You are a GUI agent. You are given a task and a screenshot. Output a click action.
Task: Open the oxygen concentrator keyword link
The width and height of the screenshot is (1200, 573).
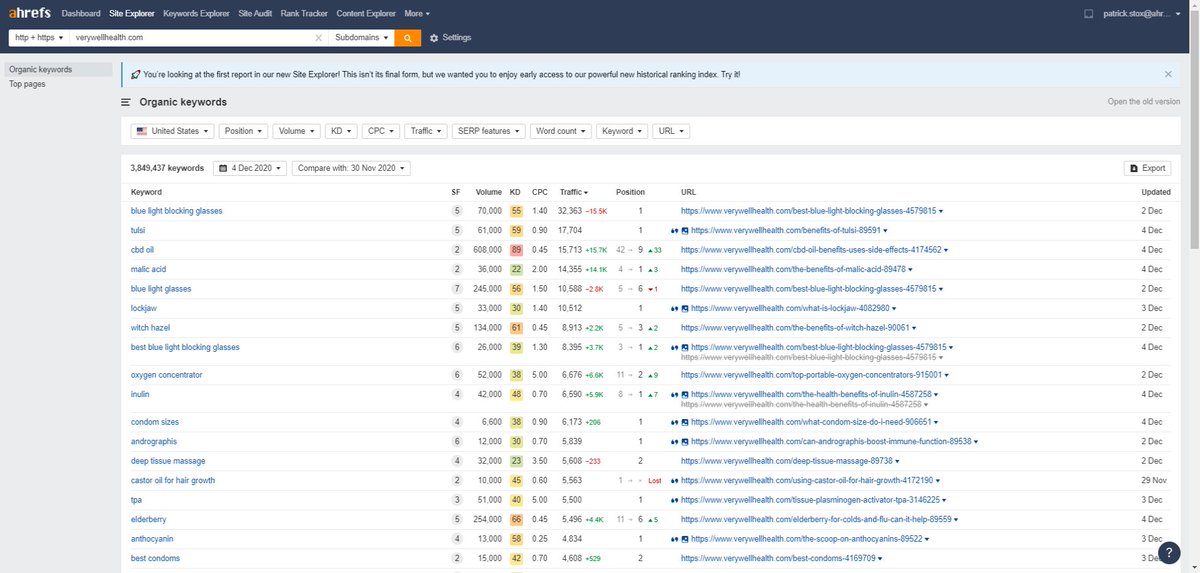[x=166, y=375]
